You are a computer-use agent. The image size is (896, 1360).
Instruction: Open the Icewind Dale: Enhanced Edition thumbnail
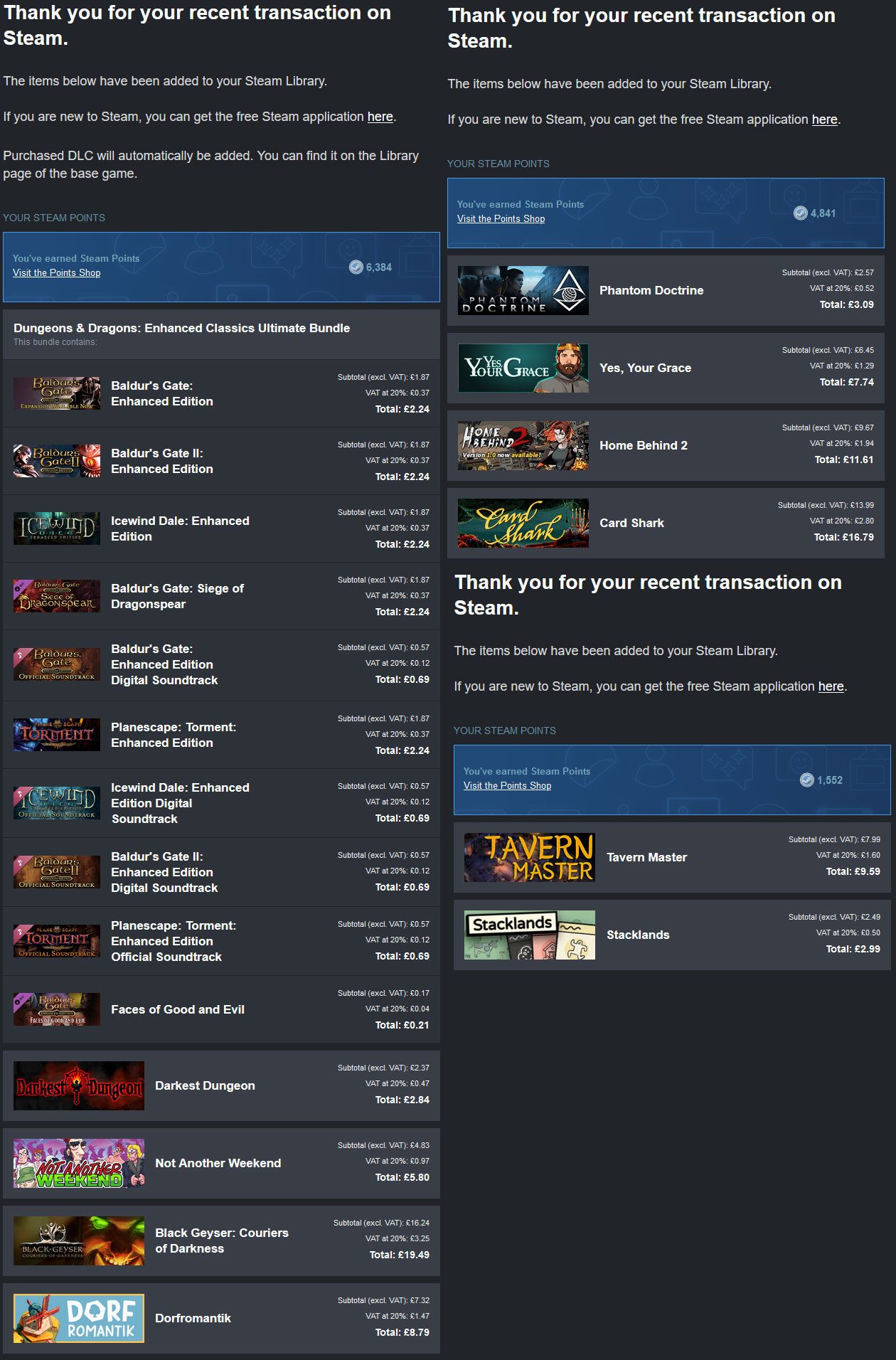click(x=57, y=528)
